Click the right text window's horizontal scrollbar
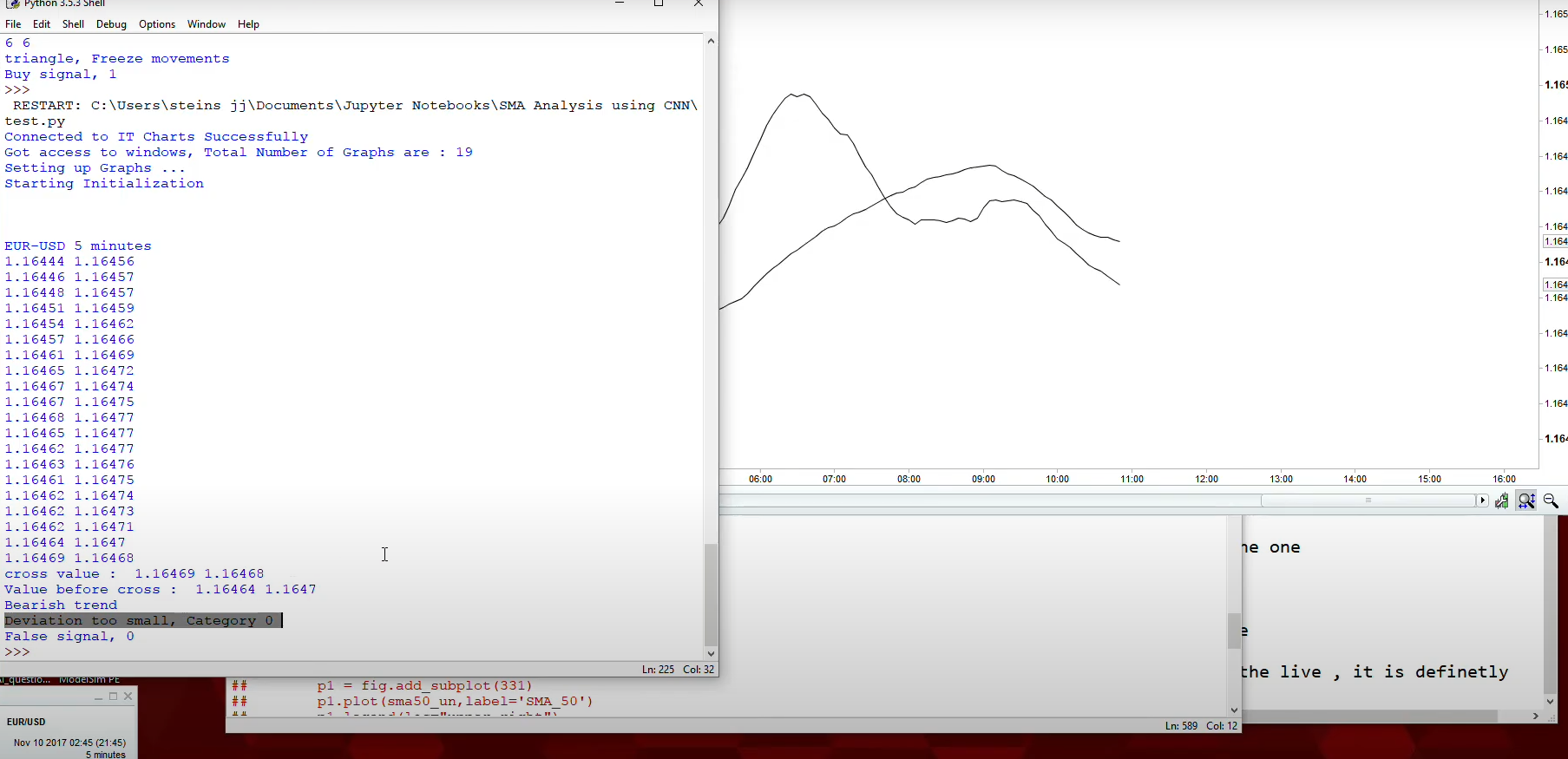1568x759 pixels. click(x=1371, y=716)
